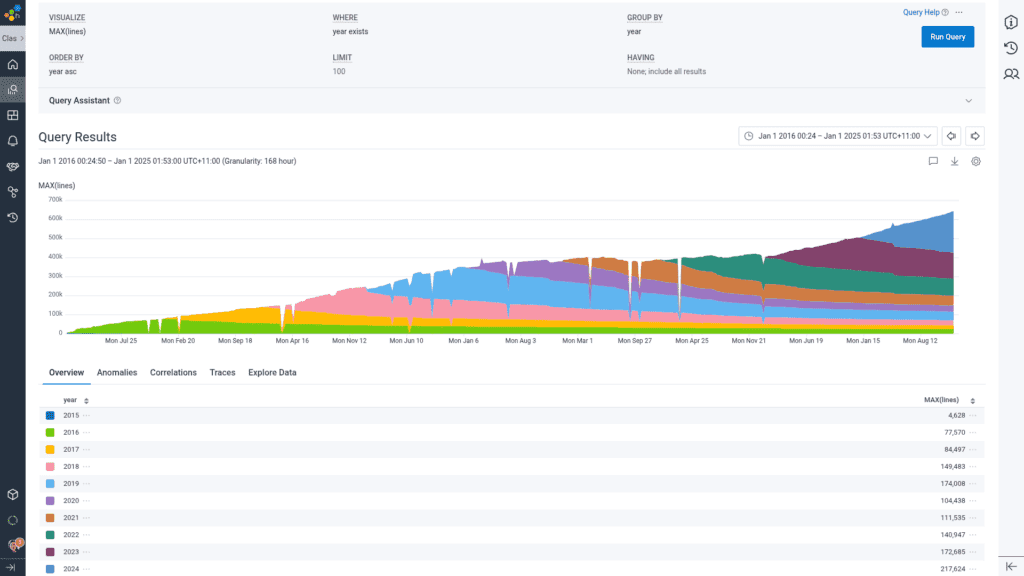The width and height of the screenshot is (1024, 576).
Task: Open the info details icon in right panel
Action: (x=1011, y=23)
